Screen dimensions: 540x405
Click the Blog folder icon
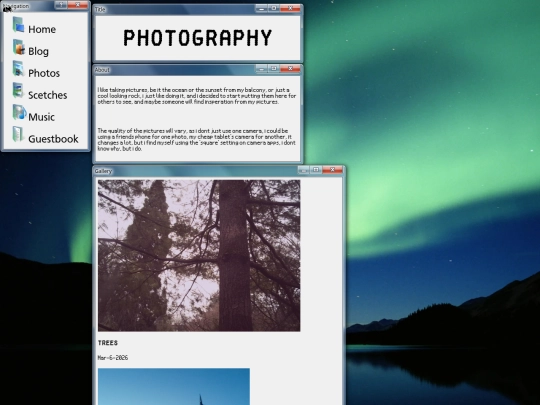pyautogui.click(x=19, y=48)
